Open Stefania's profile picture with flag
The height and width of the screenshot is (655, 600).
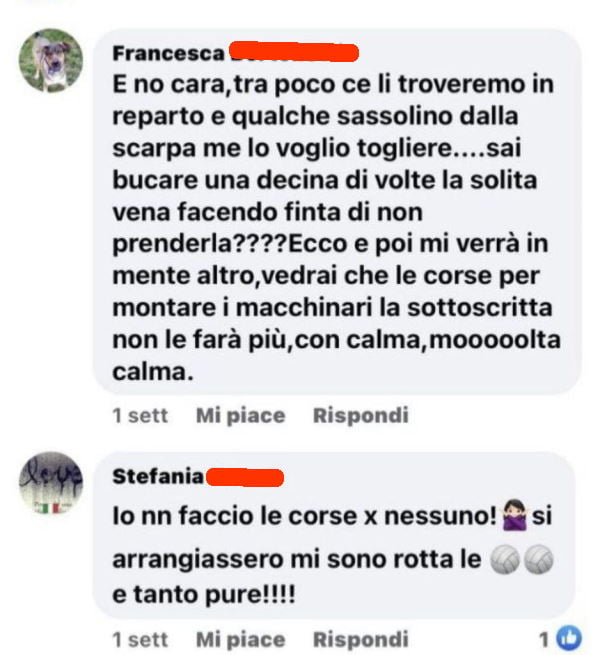coord(51,483)
